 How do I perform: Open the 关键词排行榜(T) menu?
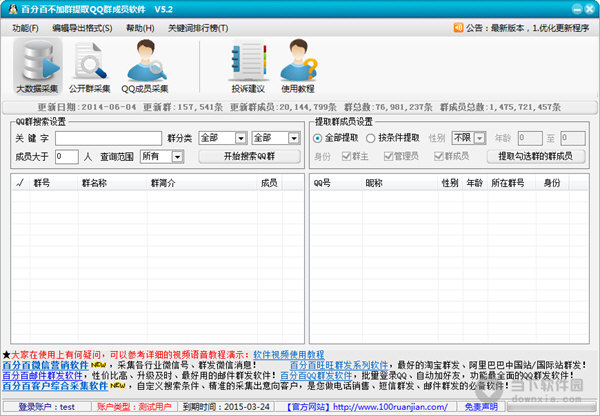click(x=198, y=28)
